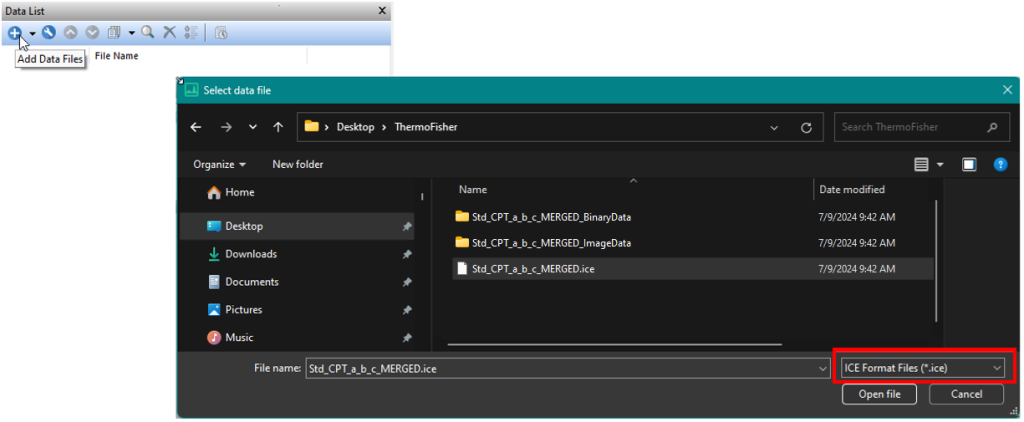Click the Open file button

pos(879,395)
